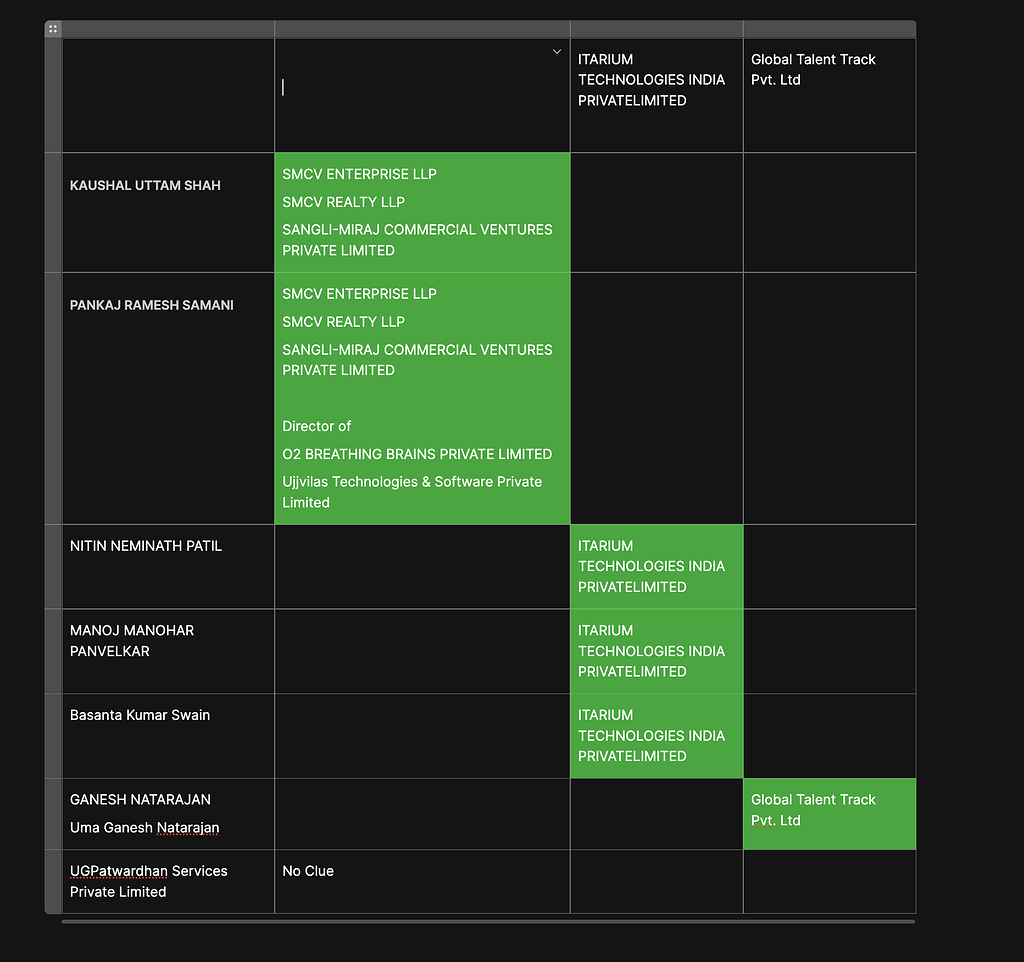Click SANGLI-MIRAJ COMMERCIAL VENTURES in Pankaj's row

417,360
